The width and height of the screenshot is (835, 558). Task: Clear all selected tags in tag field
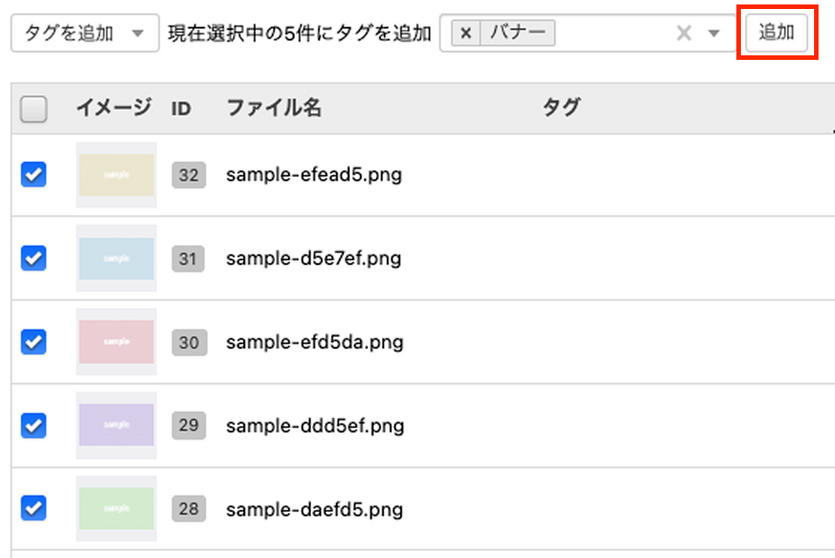[x=684, y=33]
